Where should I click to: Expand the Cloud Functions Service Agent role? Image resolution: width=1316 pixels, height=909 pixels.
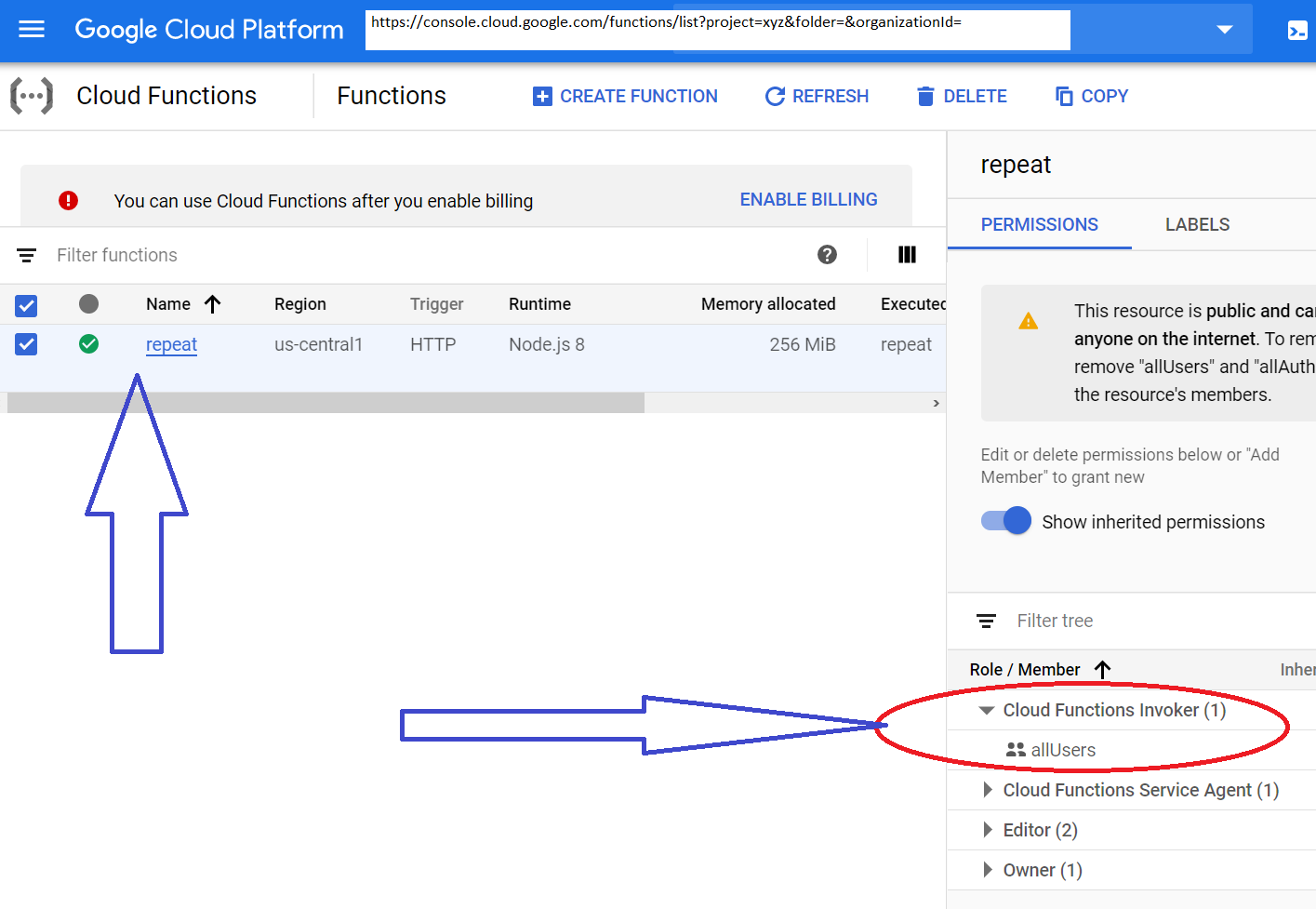988,790
